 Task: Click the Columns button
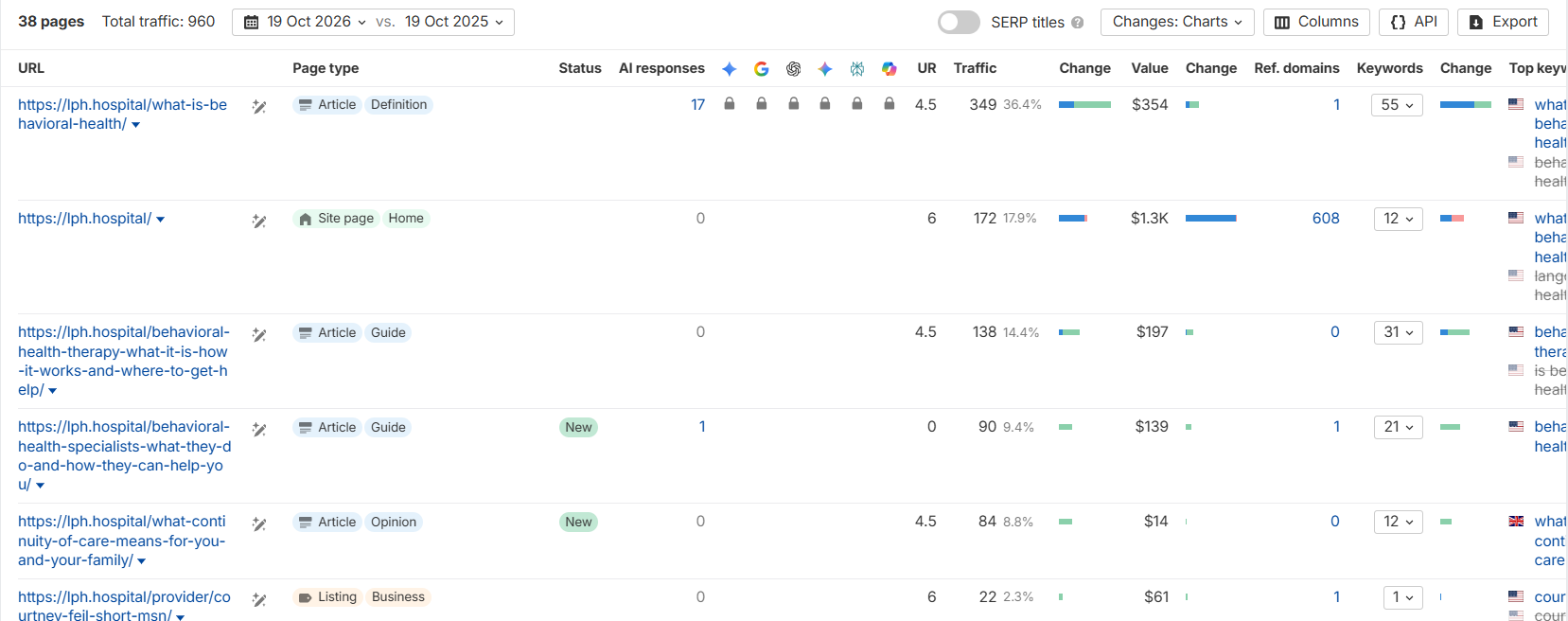pyautogui.click(x=1316, y=21)
